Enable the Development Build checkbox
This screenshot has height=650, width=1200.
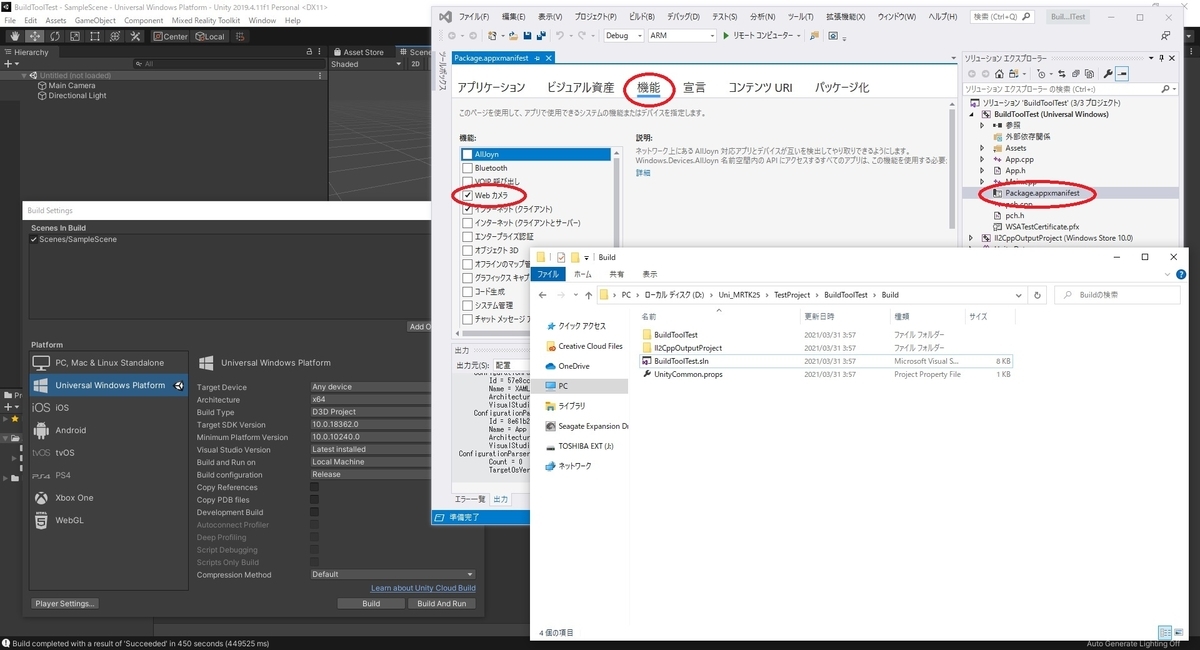315,512
